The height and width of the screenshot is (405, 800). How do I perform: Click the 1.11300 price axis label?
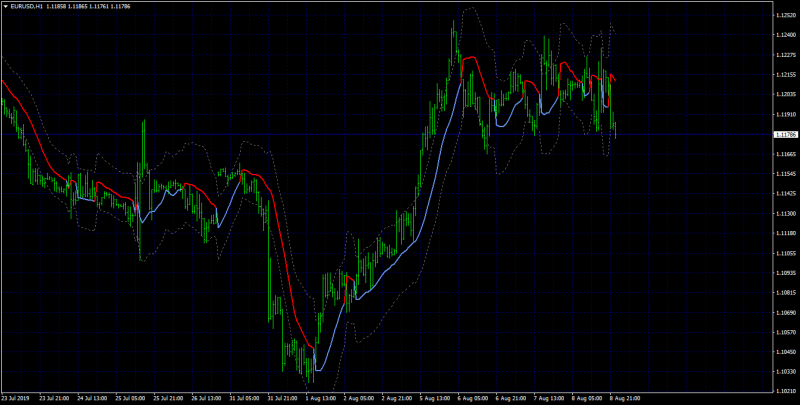[x=785, y=214]
